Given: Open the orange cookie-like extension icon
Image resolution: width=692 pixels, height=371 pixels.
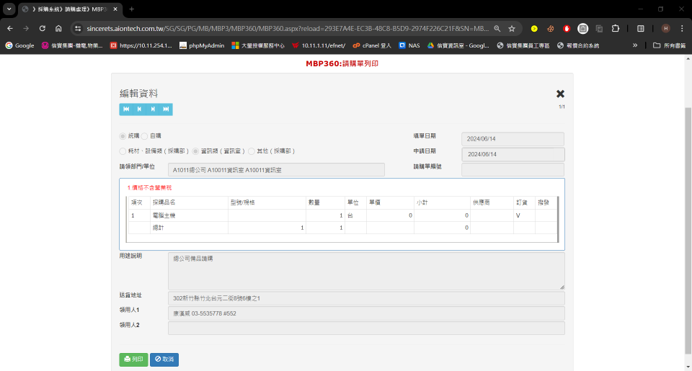Looking at the screenshot, I should coord(550,28).
